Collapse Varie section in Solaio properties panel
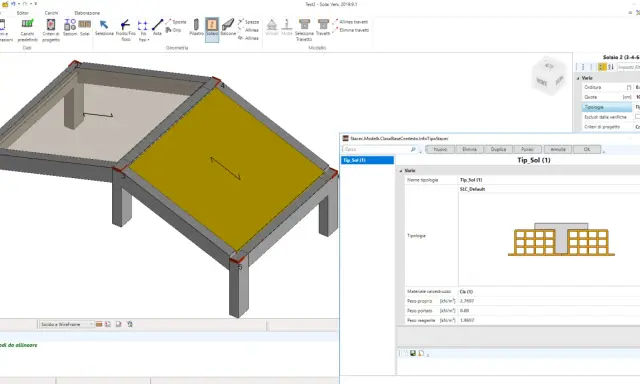640x384 pixels. [x=578, y=78]
